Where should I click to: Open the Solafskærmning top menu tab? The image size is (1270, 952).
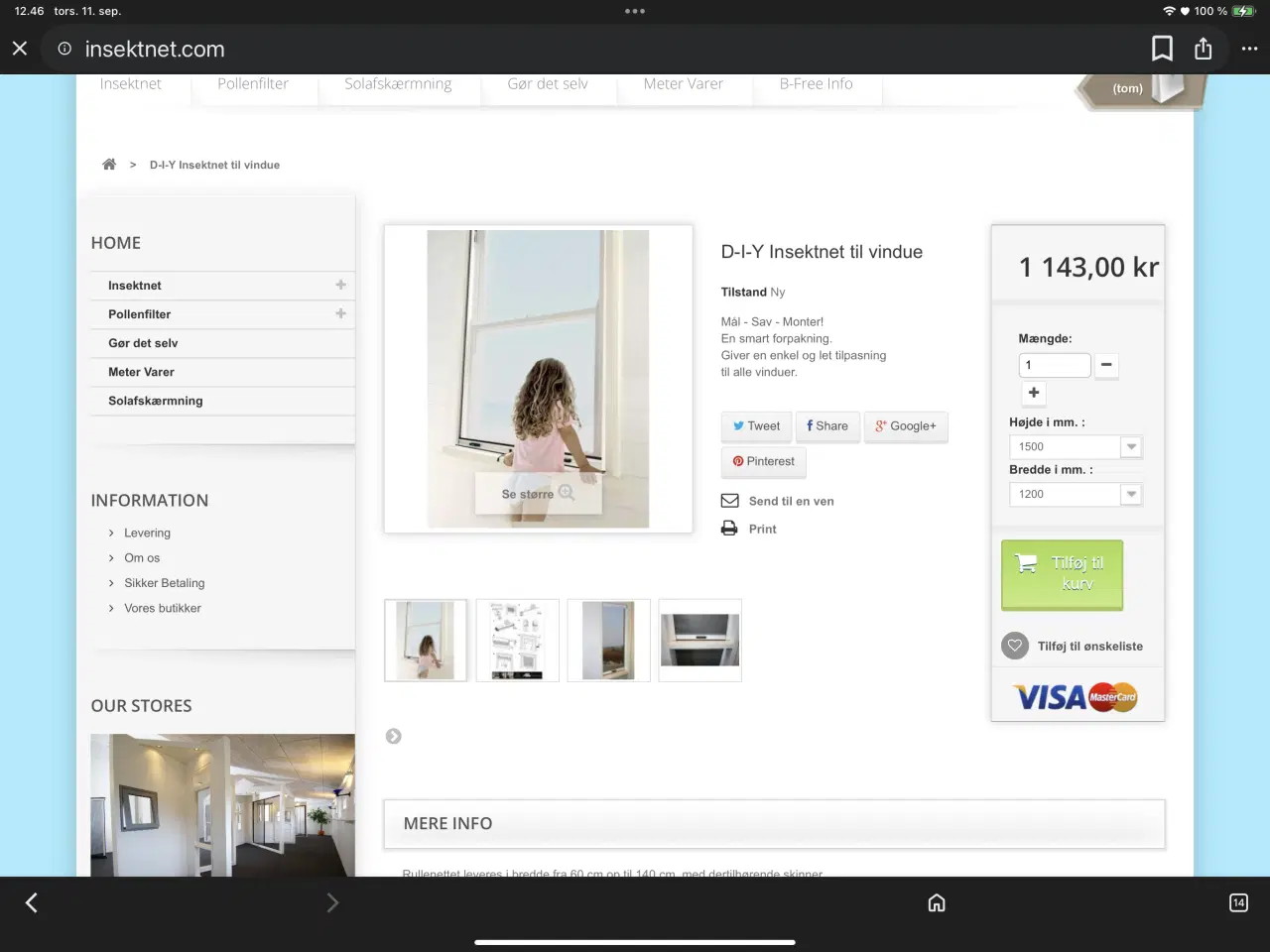click(398, 84)
